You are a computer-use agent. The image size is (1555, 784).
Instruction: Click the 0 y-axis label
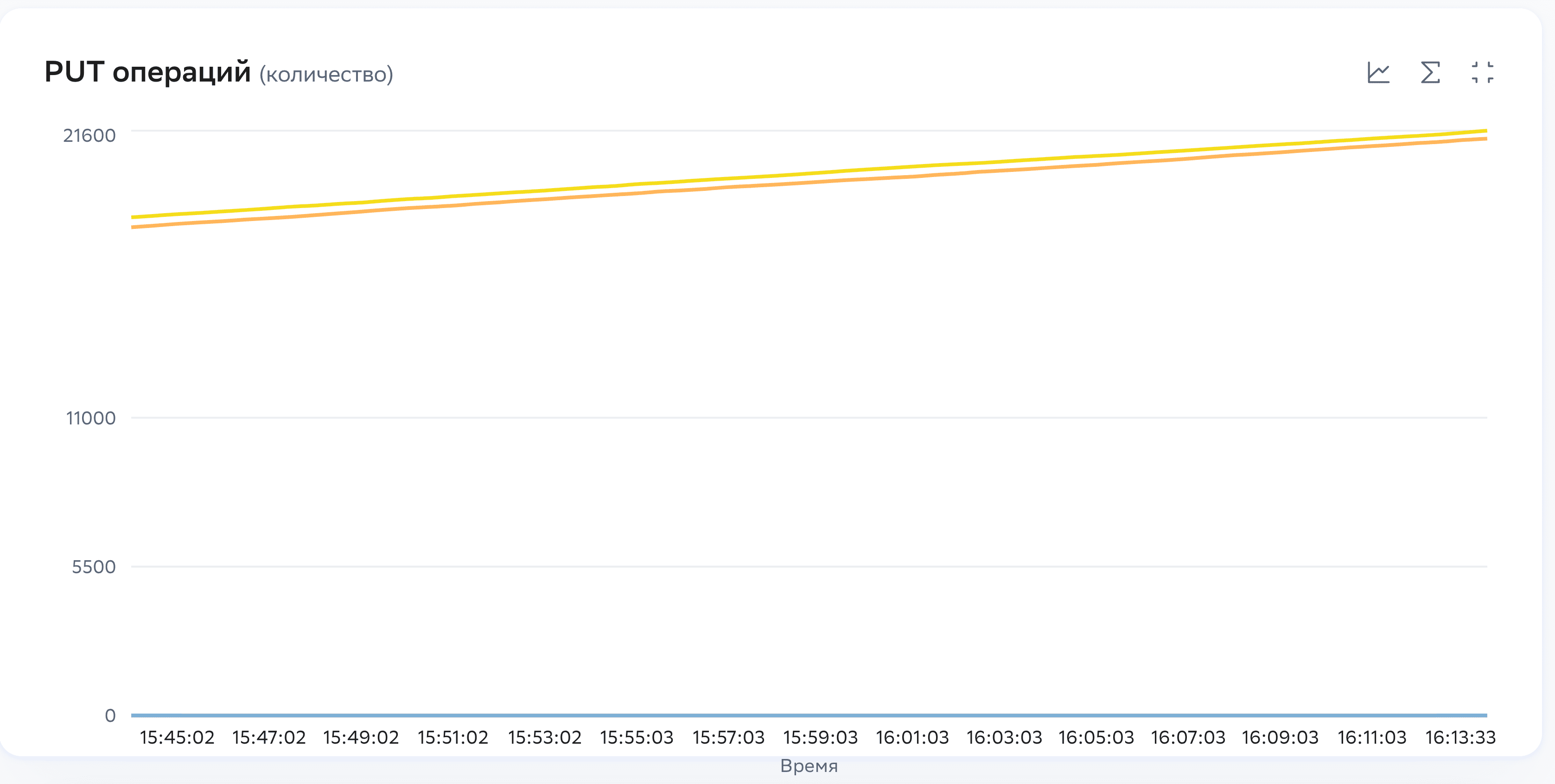[110, 716]
